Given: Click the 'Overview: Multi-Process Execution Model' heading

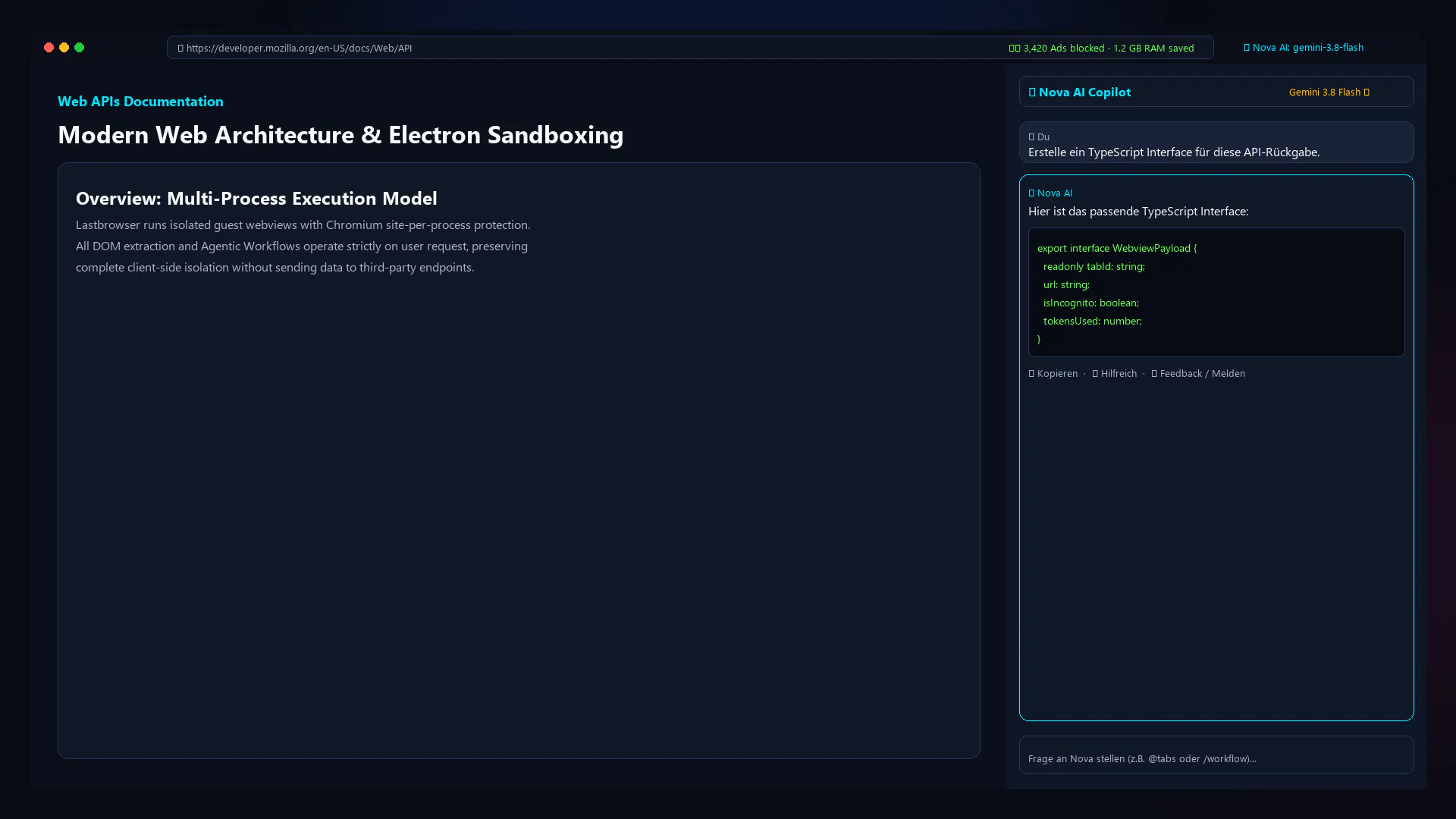Looking at the screenshot, I should [256, 199].
